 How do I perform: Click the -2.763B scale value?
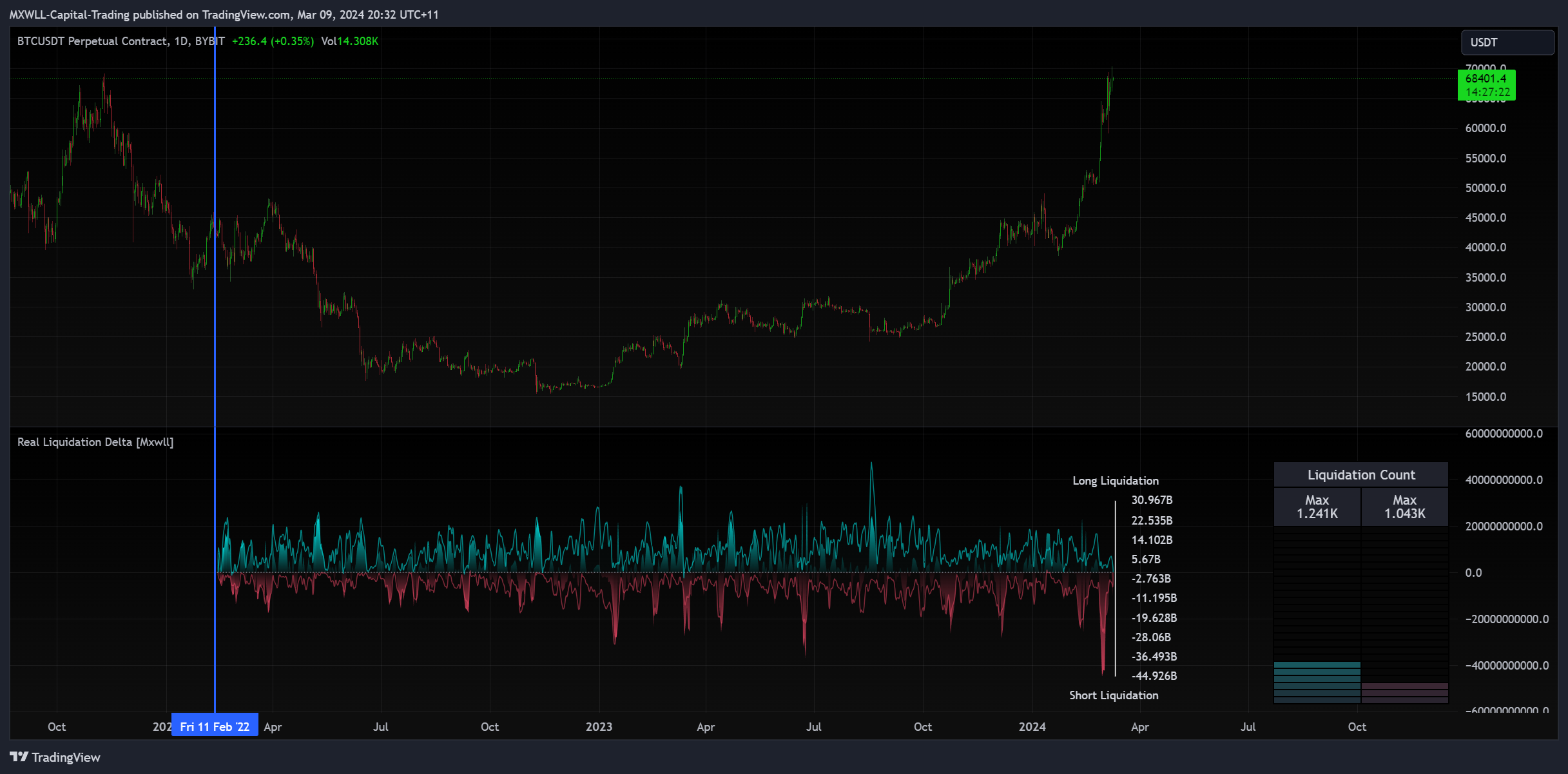click(x=1151, y=579)
